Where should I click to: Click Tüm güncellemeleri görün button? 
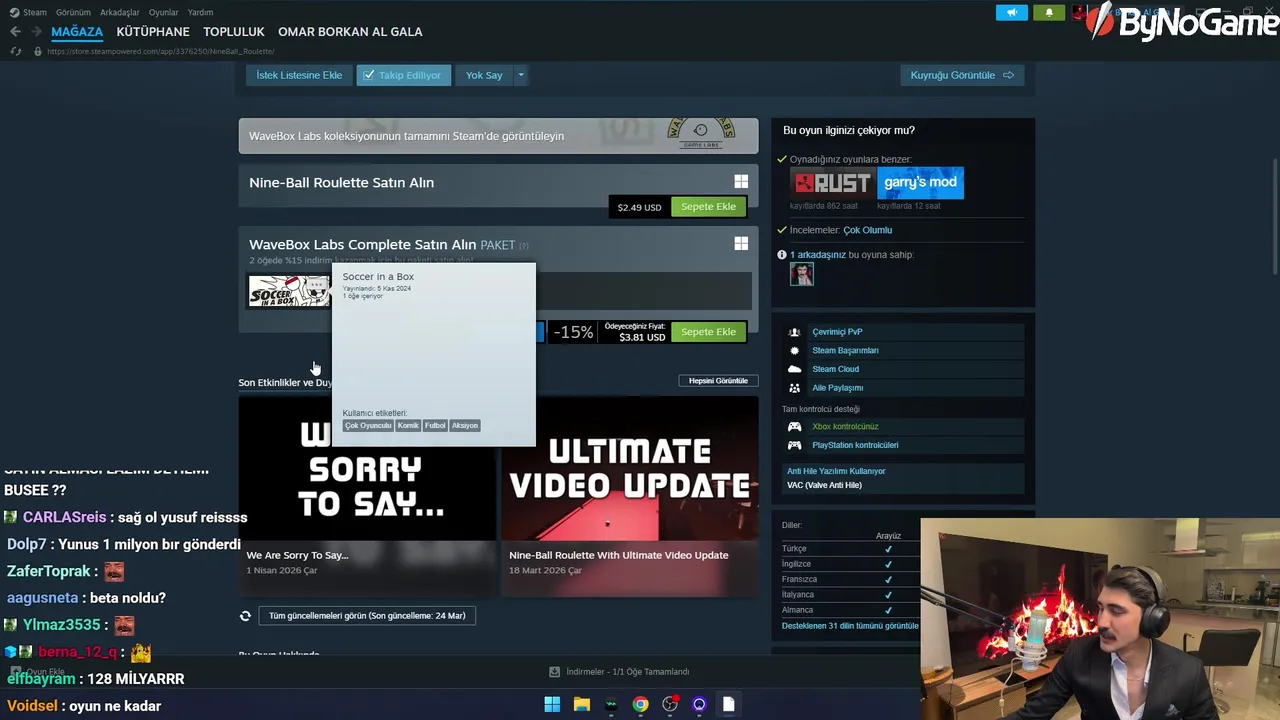(367, 616)
